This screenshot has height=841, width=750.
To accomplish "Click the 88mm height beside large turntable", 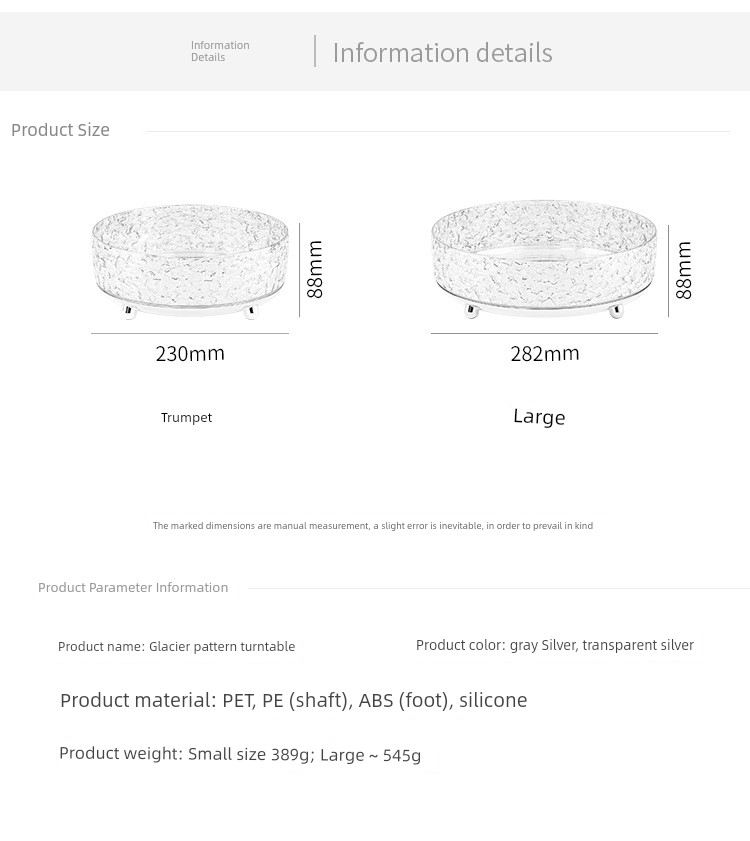I will pyautogui.click(x=684, y=269).
